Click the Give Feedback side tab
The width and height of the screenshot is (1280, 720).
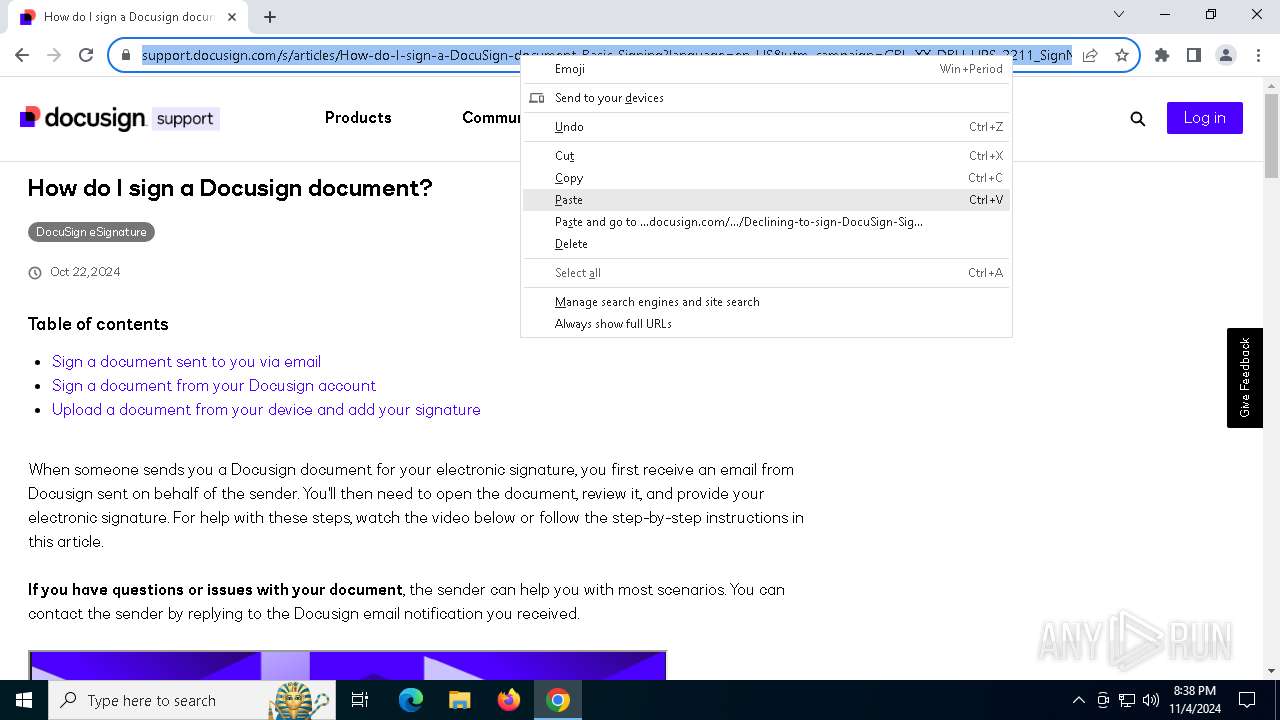pyautogui.click(x=1245, y=378)
